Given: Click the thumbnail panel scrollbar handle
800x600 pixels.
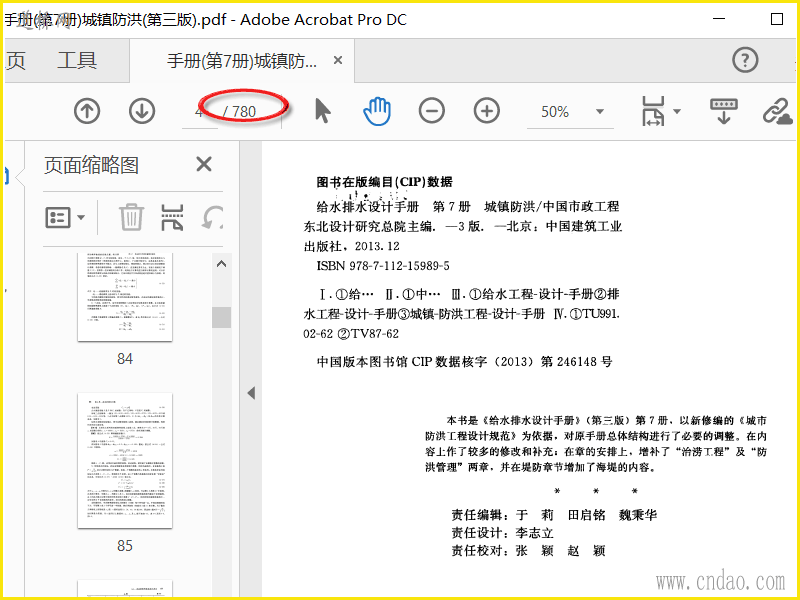Looking at the screenshot, I should tap(221, 317).
